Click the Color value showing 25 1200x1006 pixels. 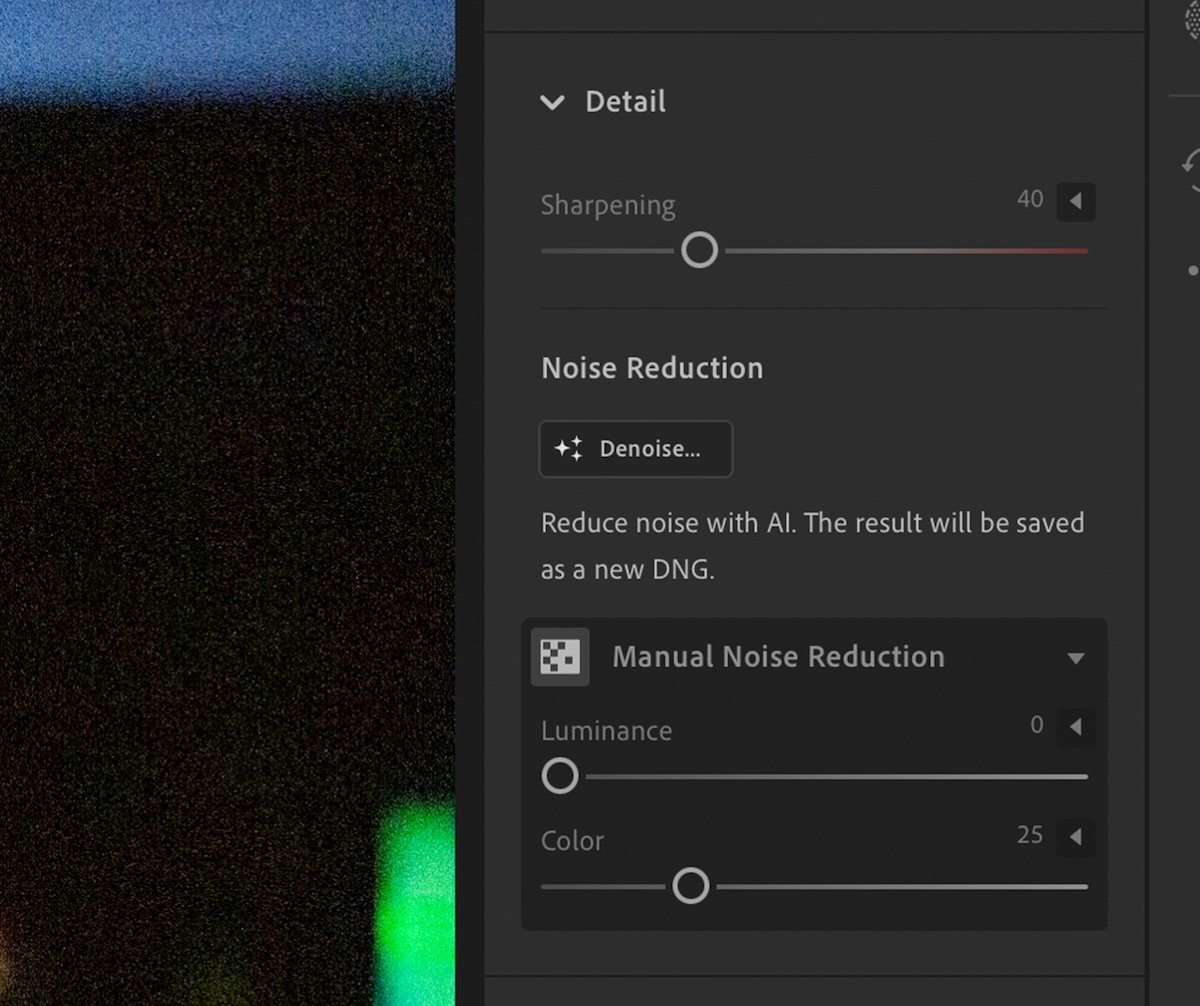[1029, 835]
